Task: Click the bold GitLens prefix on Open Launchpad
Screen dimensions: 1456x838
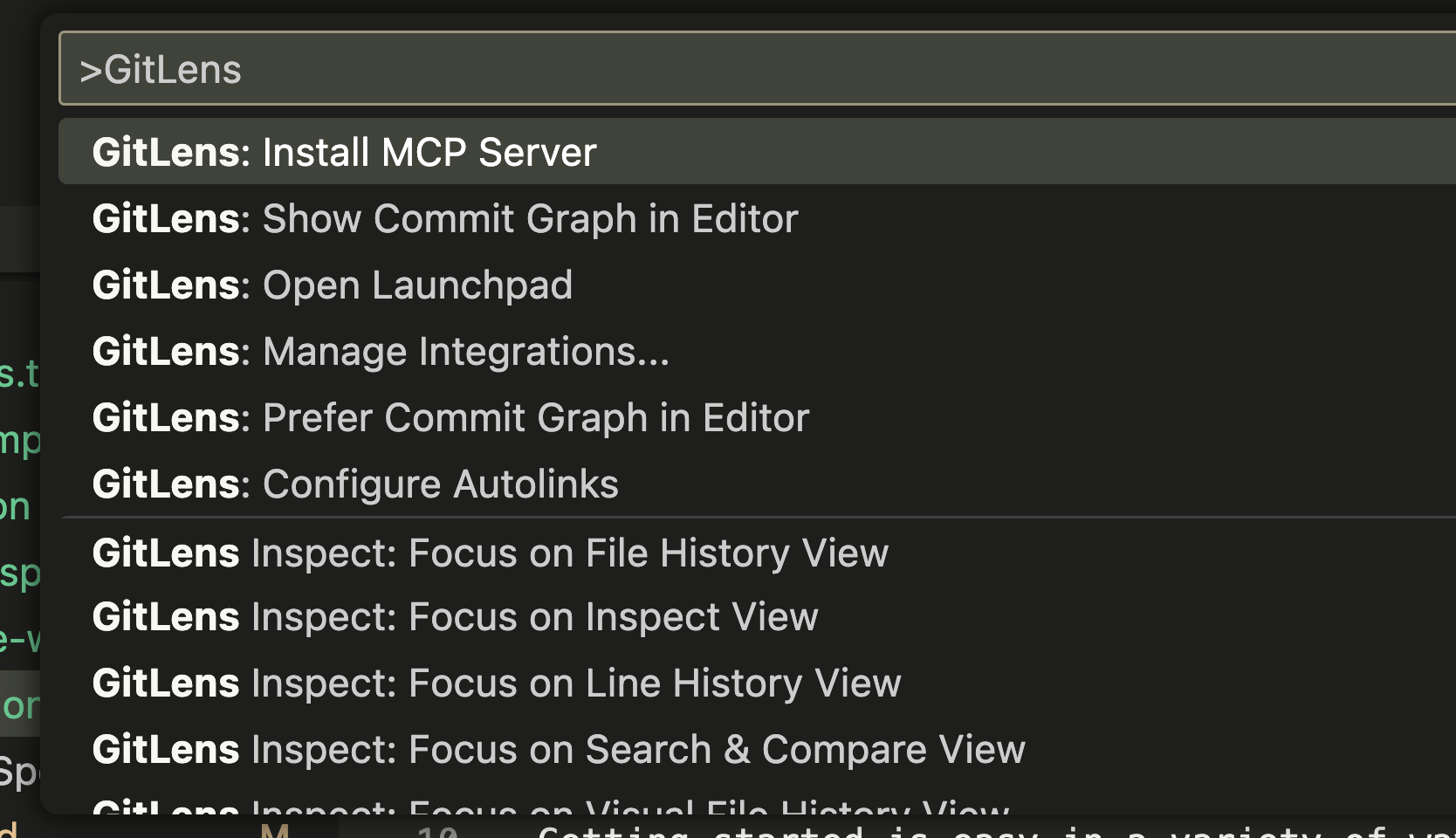Action: coord(165,285)
